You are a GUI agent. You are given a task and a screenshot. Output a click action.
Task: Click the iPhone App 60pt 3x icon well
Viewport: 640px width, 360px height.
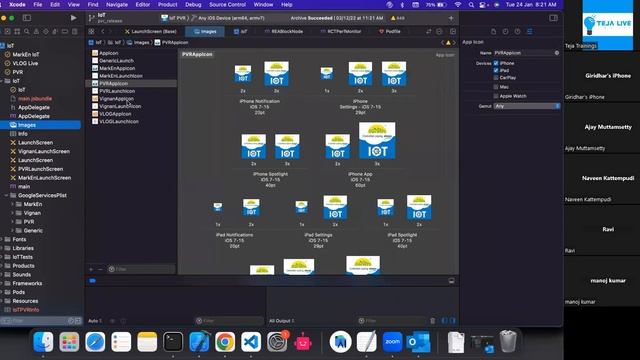point(377,141)
